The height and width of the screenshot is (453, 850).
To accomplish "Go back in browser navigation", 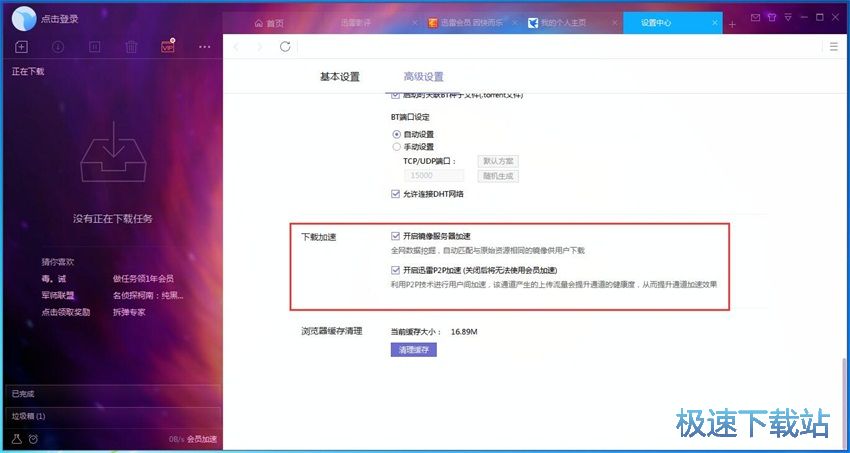I will [235, 47].
